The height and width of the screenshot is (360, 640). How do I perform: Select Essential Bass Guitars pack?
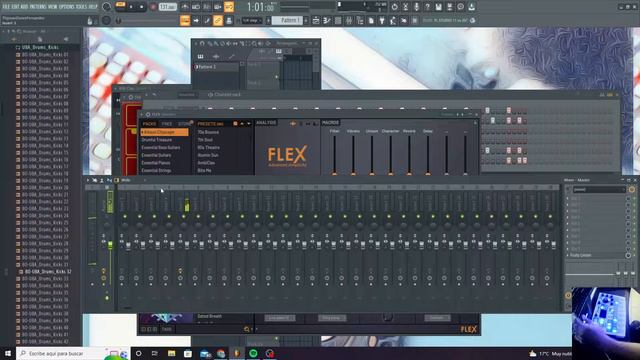tap(160, 147)
